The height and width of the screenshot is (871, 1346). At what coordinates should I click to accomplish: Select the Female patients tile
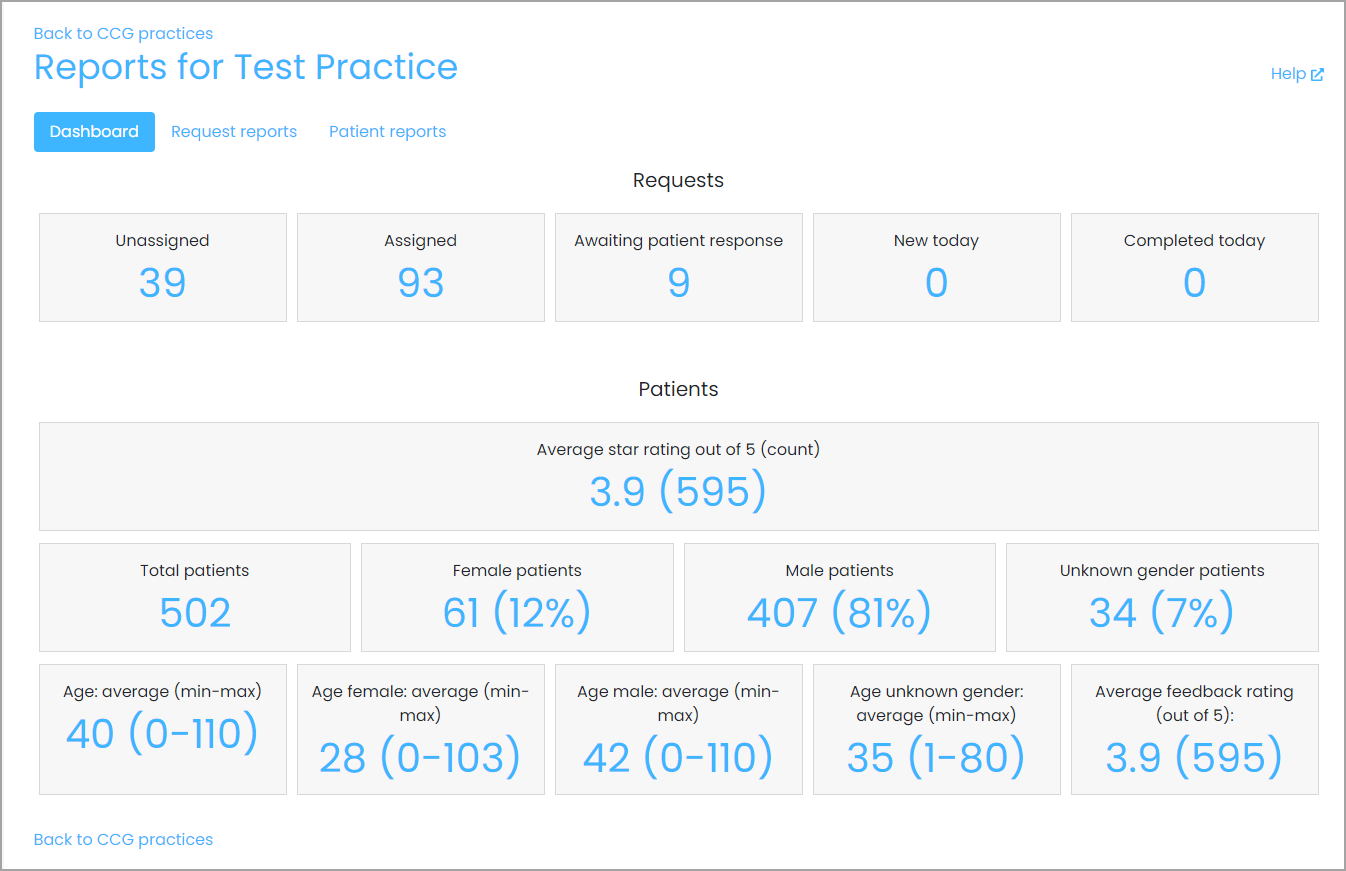(x=517, y=597)
